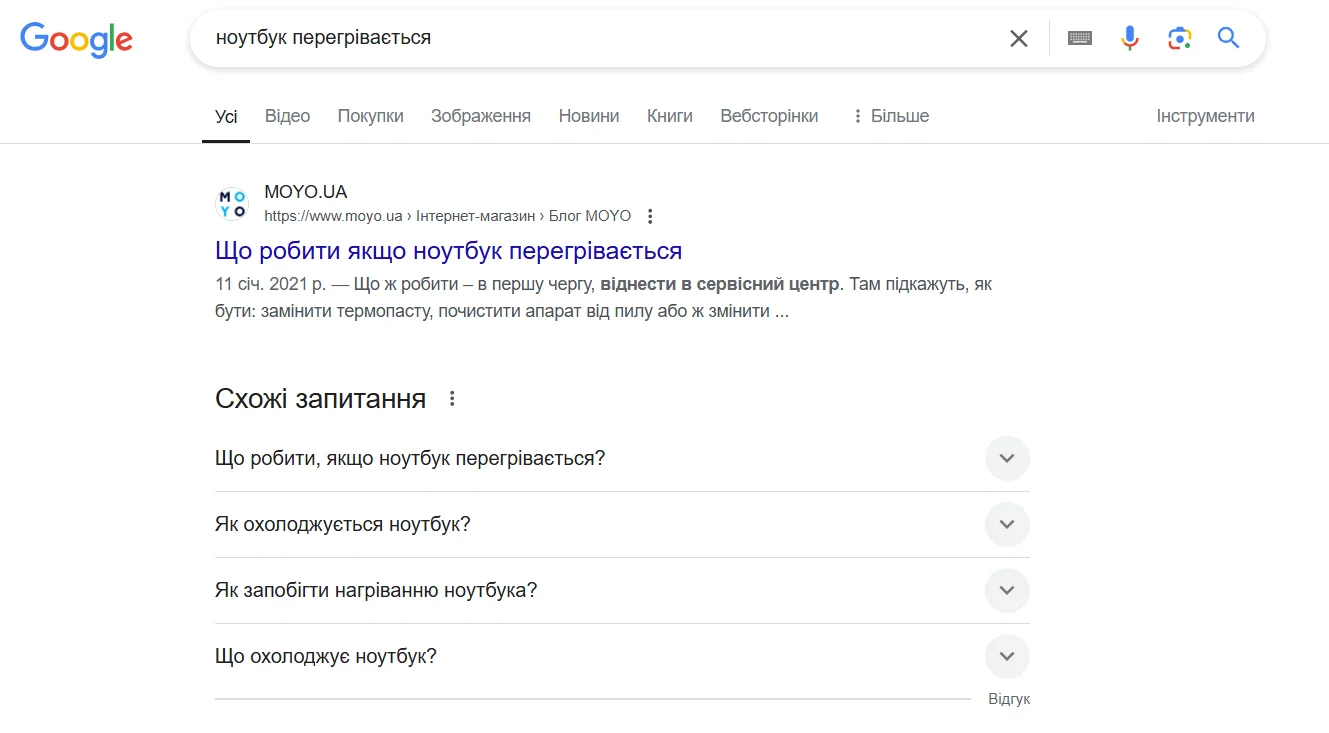Expand chevron for Як охолоджується ноутбук?

tap(1007, 524)
